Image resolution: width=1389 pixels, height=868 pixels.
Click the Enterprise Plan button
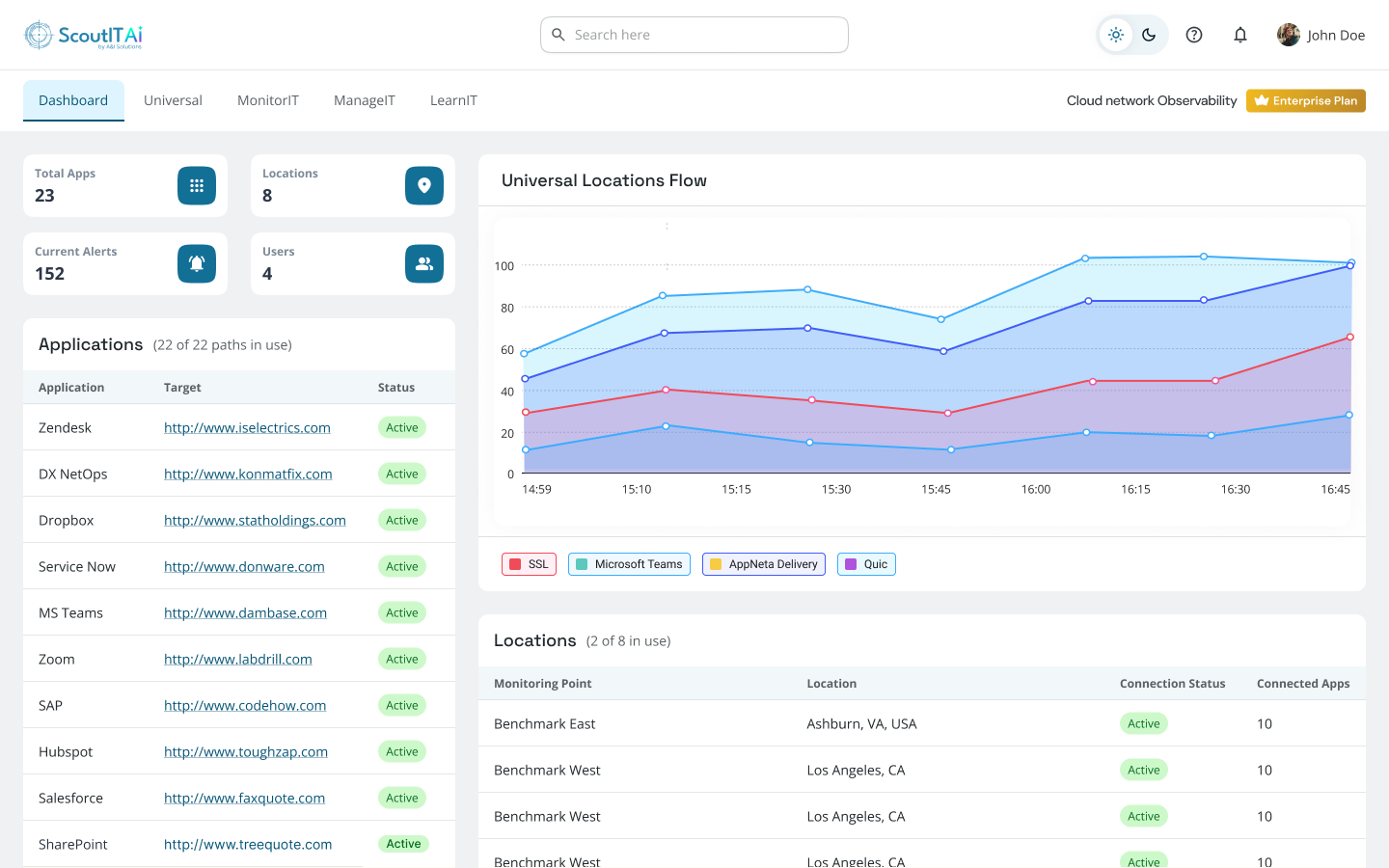(1305, 99)
